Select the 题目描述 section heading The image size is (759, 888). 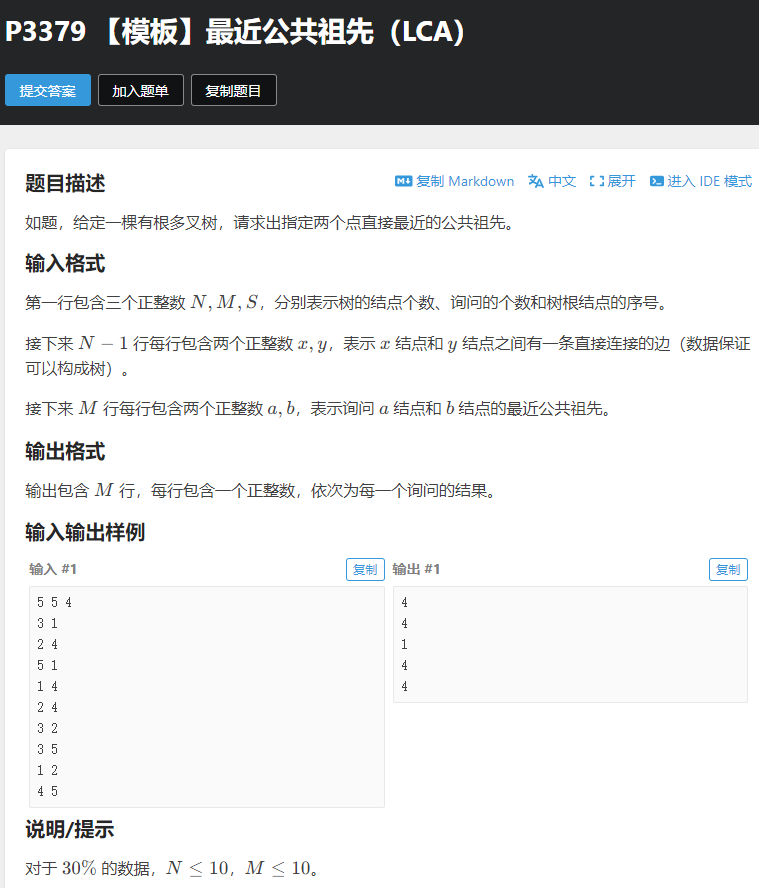(65, 183)
